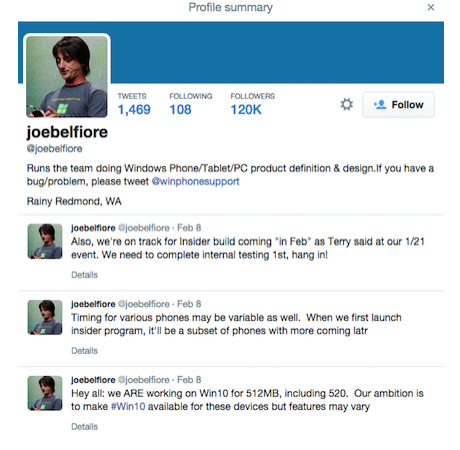Expand Details under Win10 512MB tweet

pos(84,427)
